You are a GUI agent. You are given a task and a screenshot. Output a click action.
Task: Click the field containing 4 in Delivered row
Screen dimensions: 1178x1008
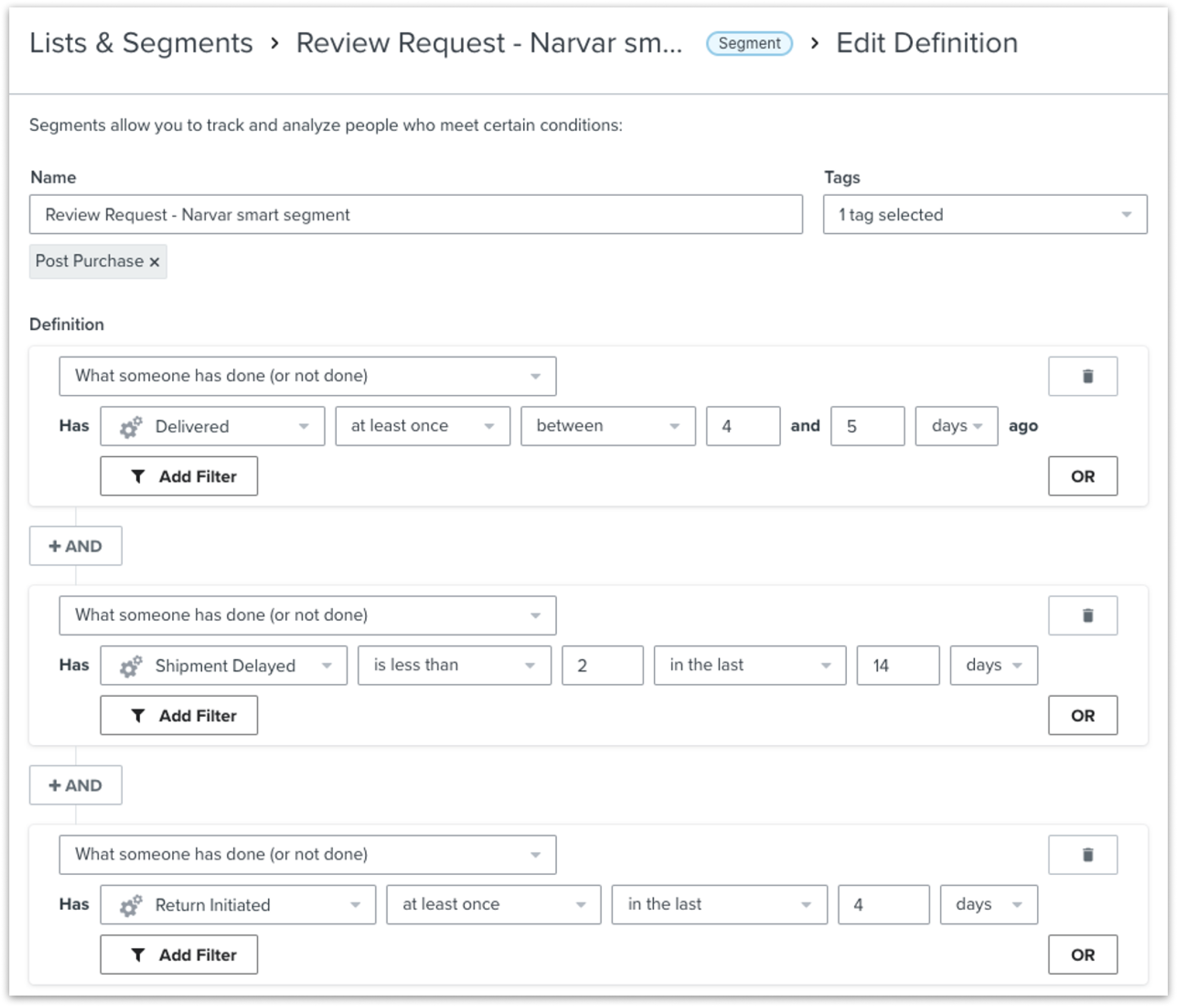click(x=743, y=426)
